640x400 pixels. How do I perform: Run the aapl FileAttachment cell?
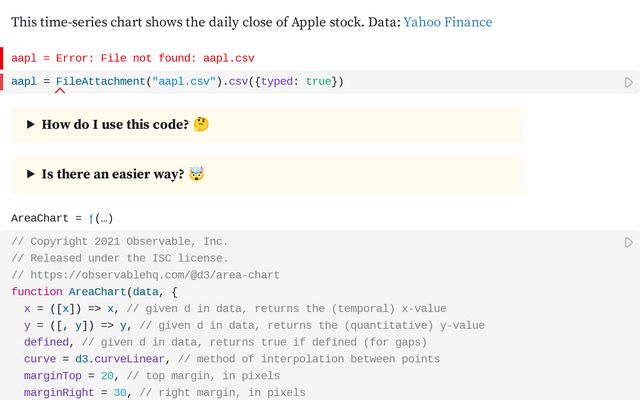(629, 82)
